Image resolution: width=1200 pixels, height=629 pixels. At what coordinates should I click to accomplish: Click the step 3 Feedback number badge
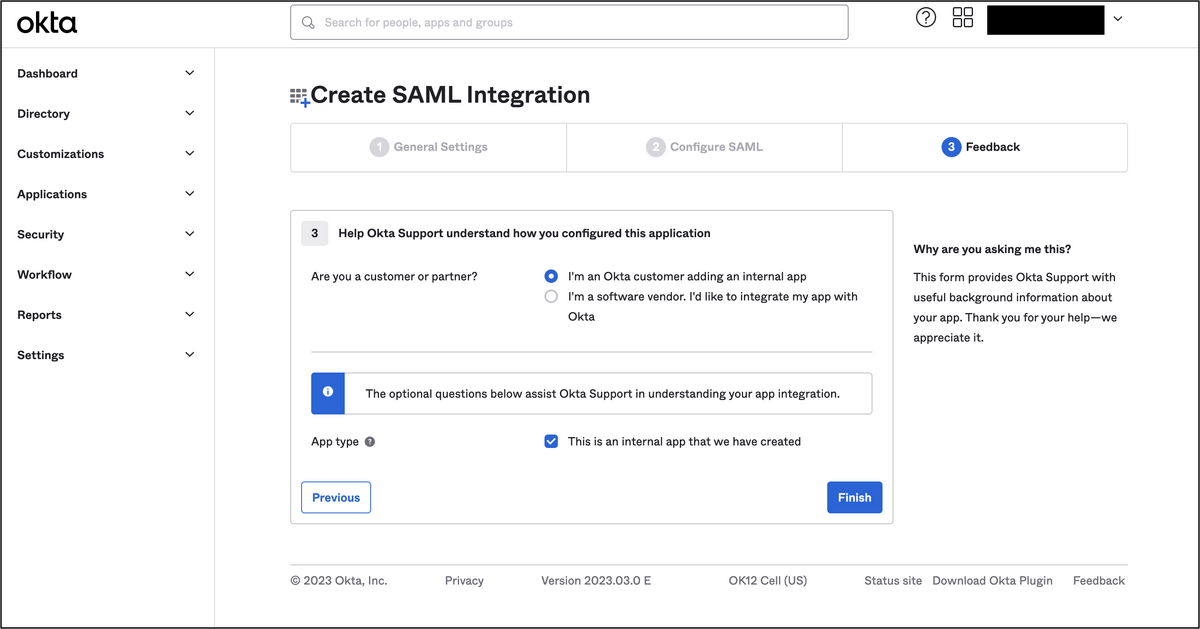[951, 147]
